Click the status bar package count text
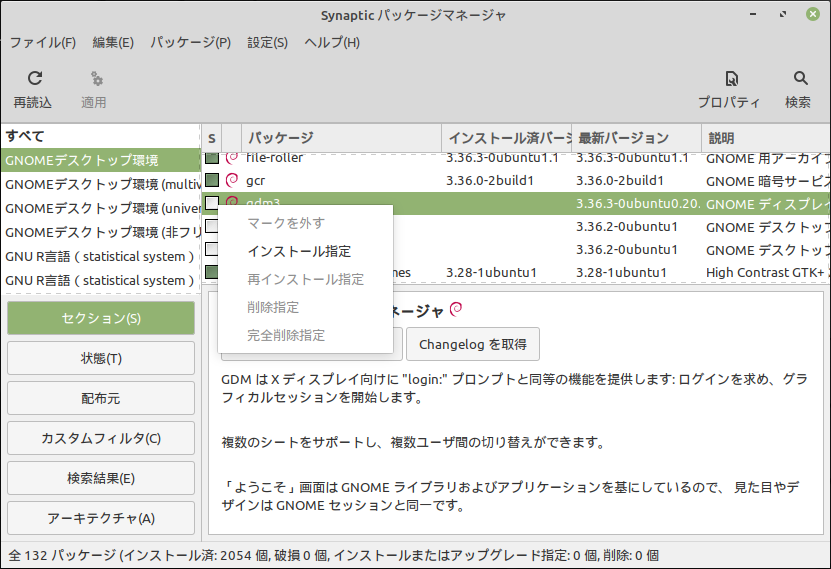 tap(334, 555)
